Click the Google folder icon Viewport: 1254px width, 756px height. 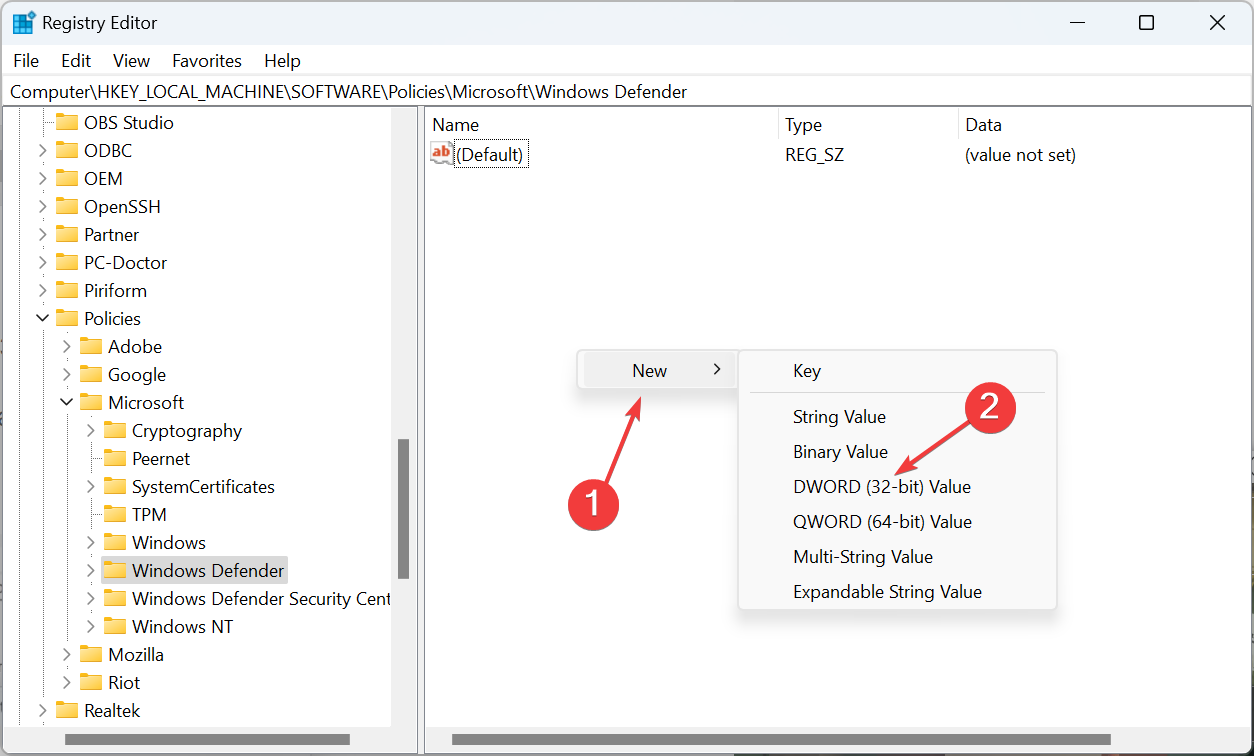(91, 375)
